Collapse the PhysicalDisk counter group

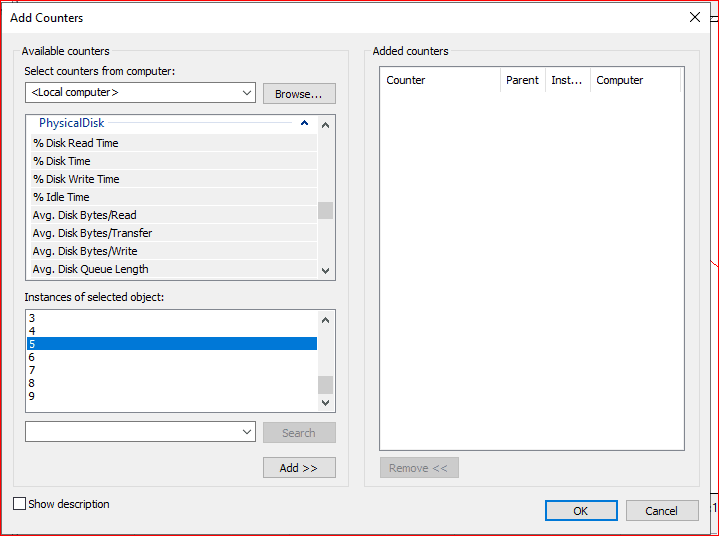(x=304, y=124)
